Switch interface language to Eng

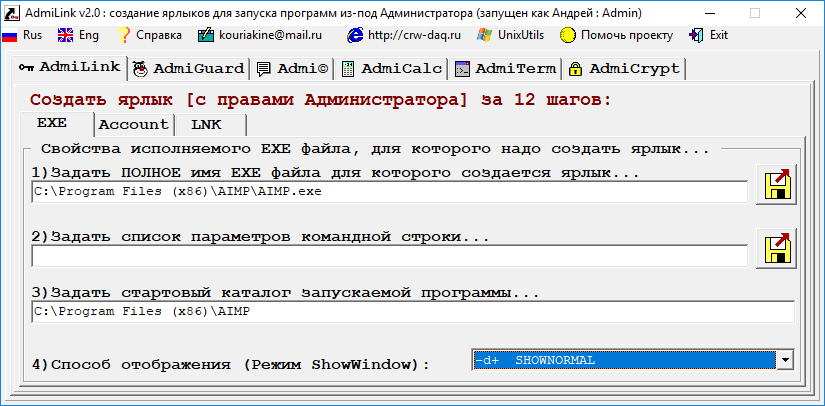point(78,35)
